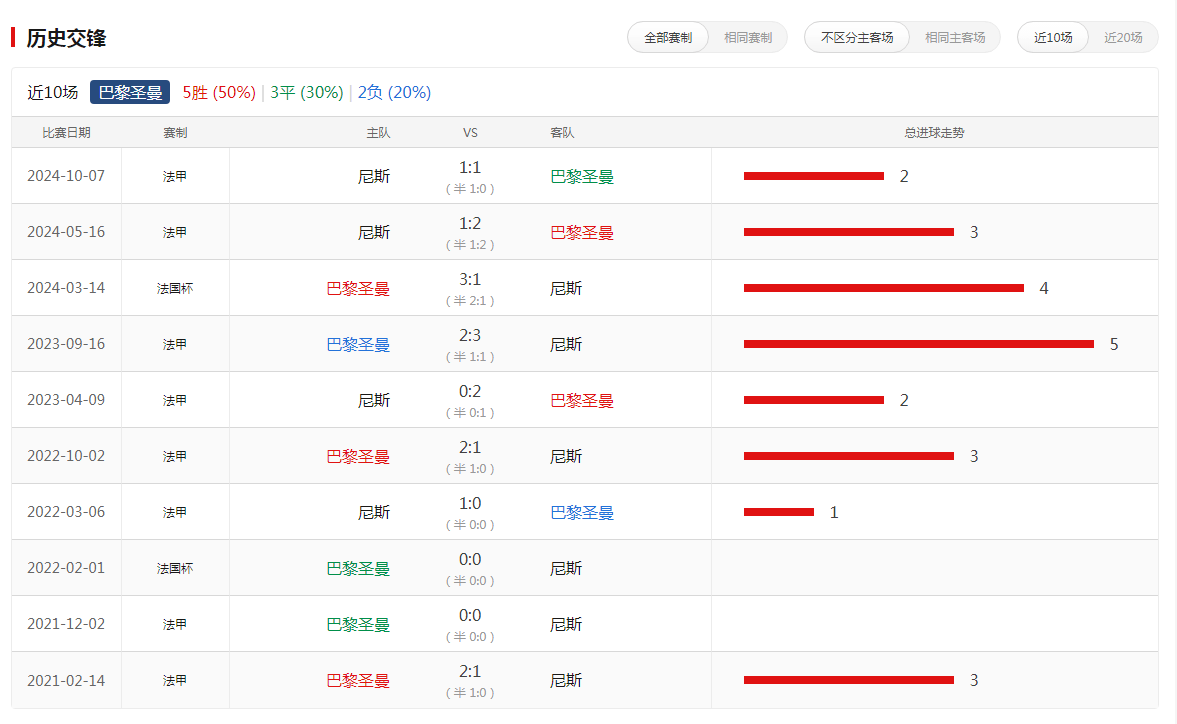Click 法国杯 in the 2022-02-01 row
The width and height of the screenshot is (1177, 724).
coord(175,569)
